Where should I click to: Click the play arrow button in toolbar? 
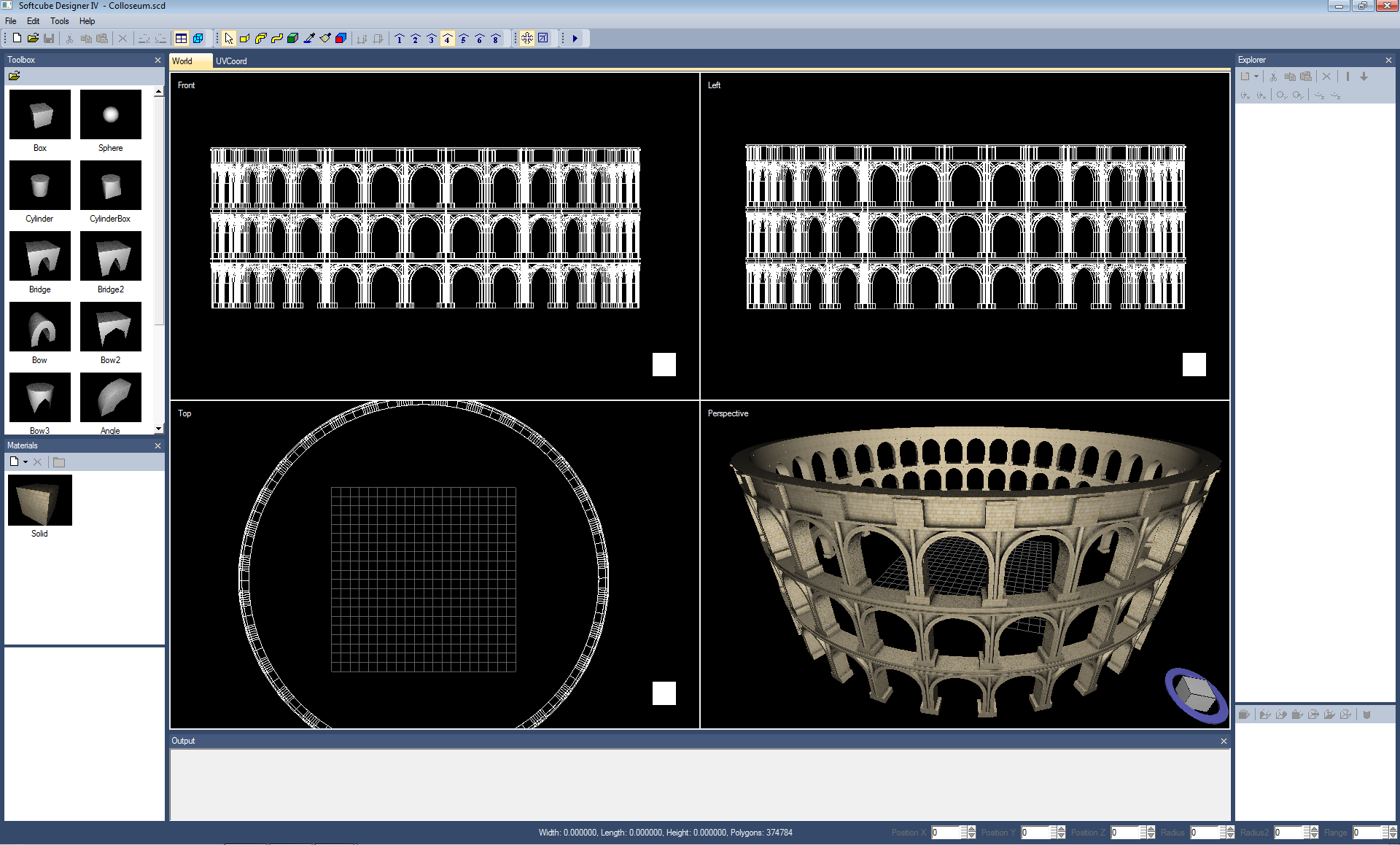pos(575,39)
